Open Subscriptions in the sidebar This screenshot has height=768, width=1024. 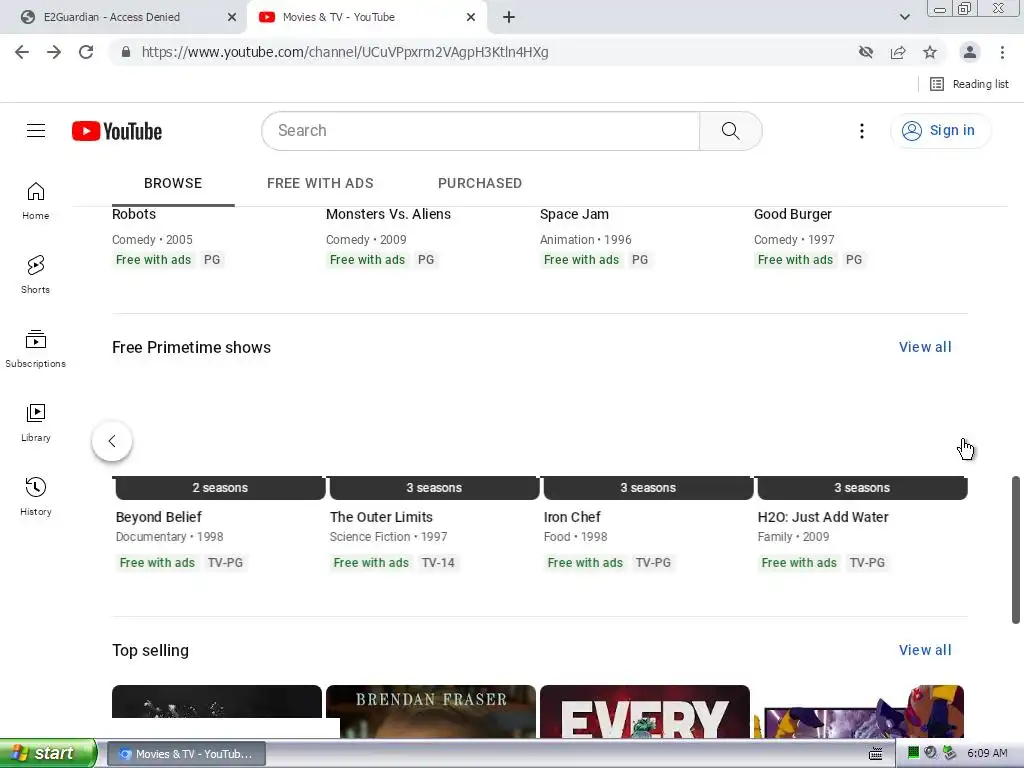point(36,349)
